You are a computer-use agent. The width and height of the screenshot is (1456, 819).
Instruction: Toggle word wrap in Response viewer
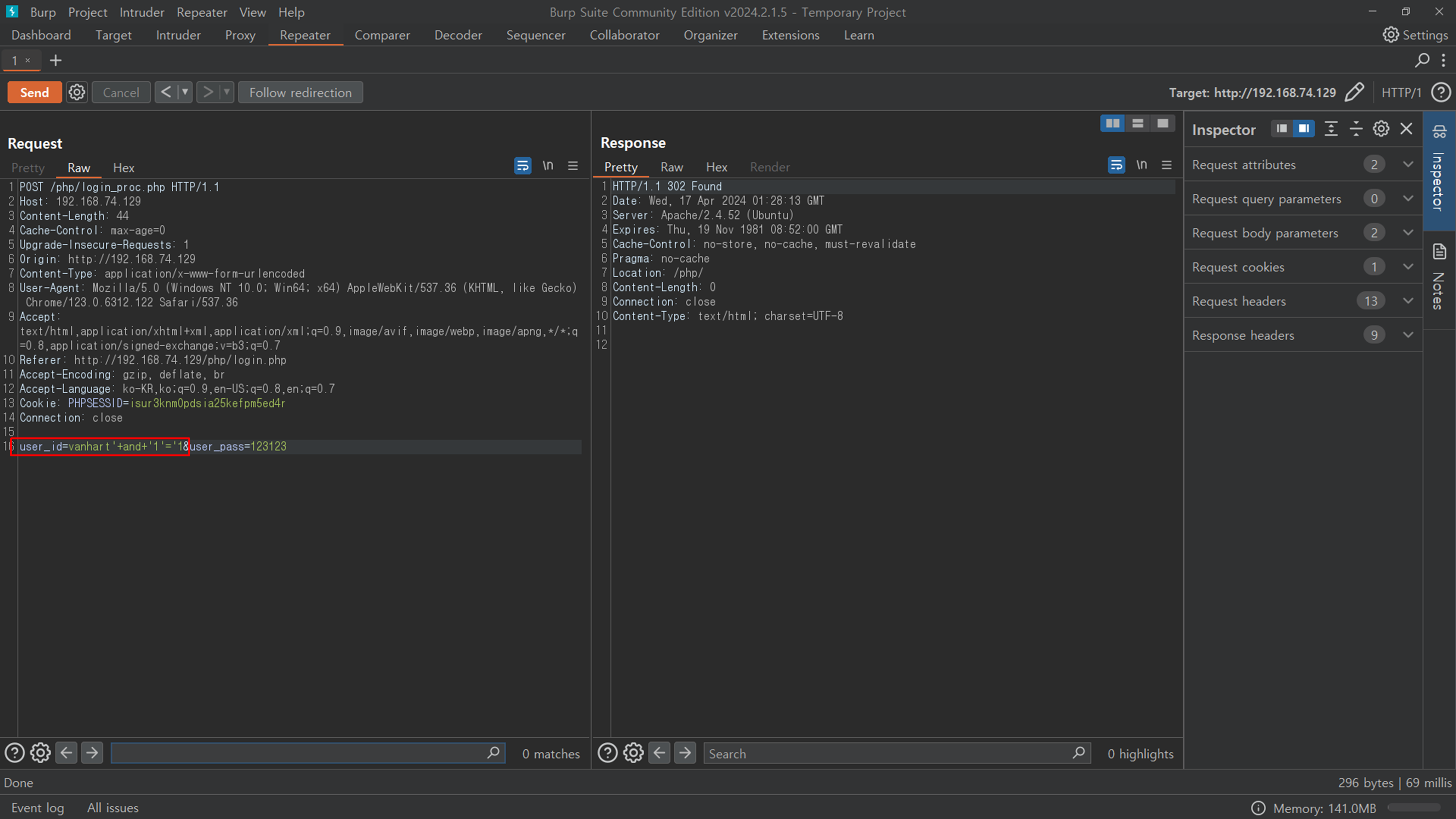point(1116,165)
